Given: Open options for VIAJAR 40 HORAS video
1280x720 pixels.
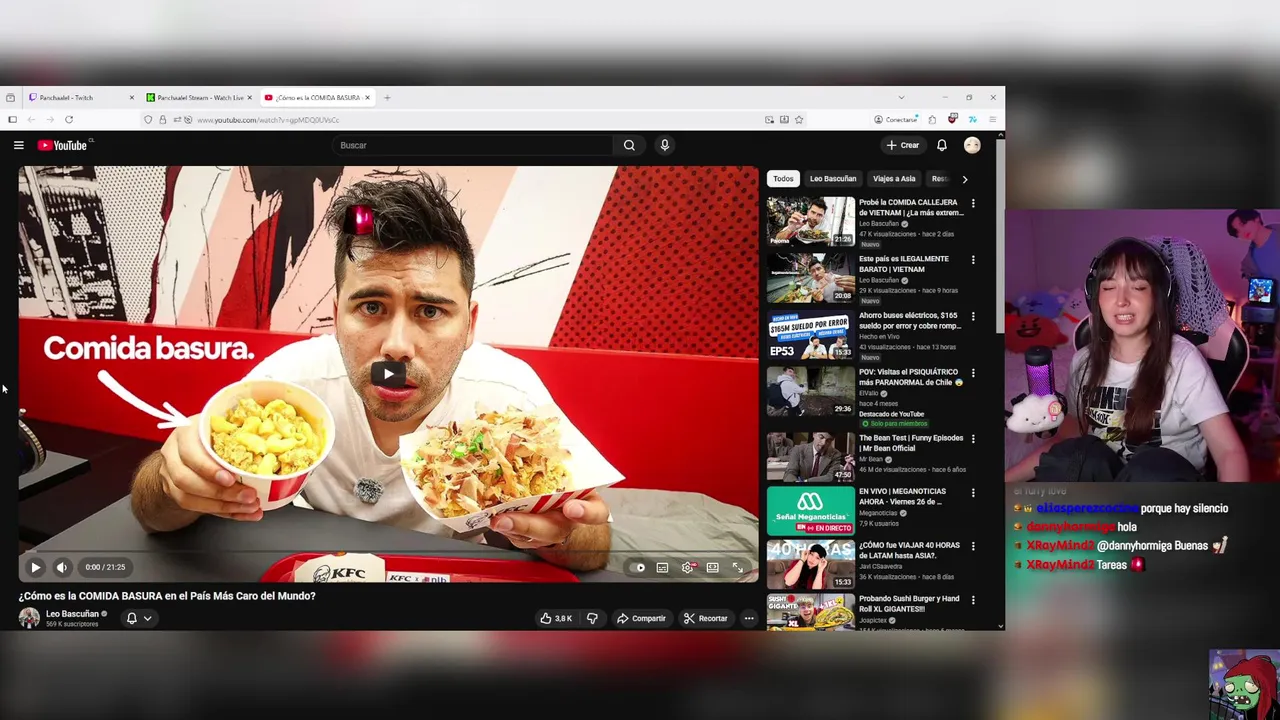Looking at the screenshot, I should click(973, 546).
